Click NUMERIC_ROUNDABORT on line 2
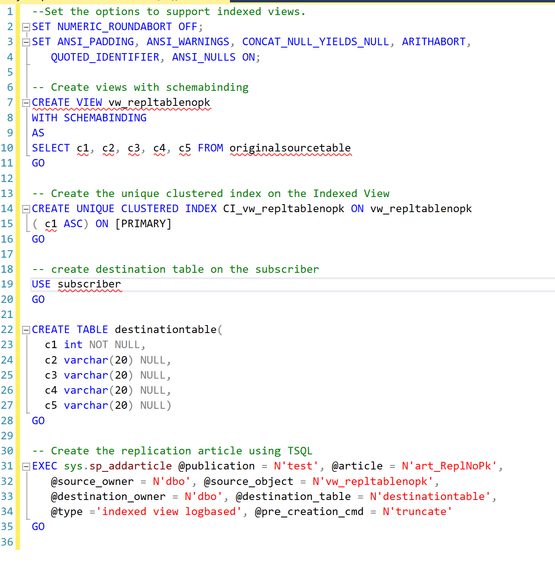 tap(115, 27)
